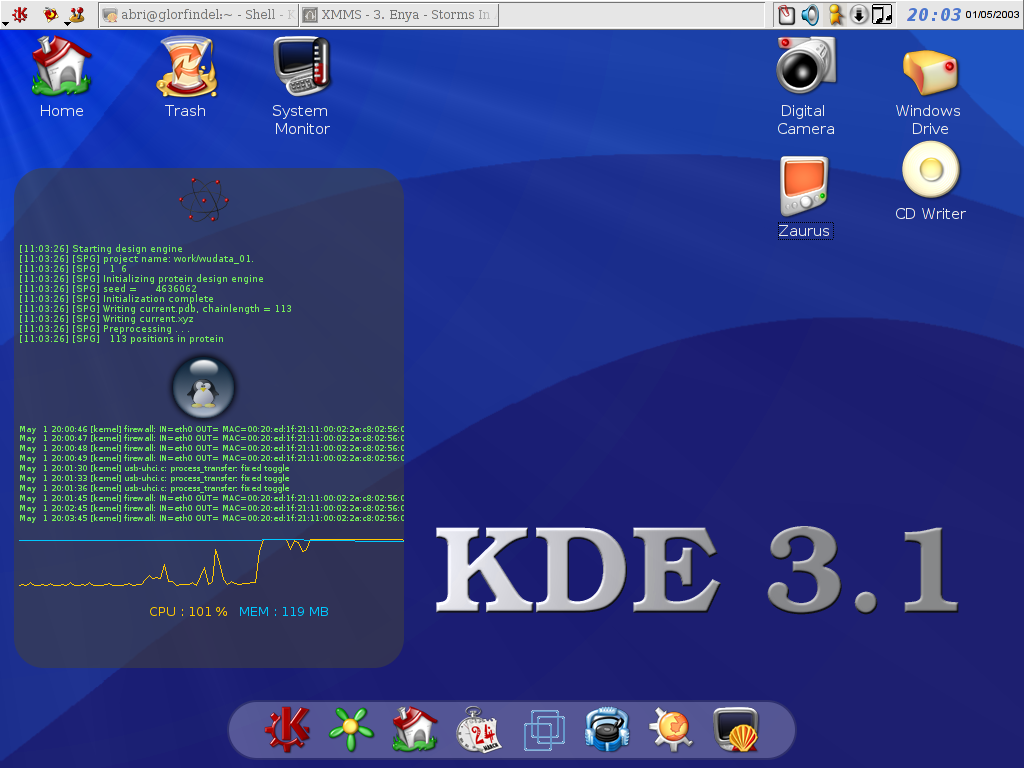Open the Trash desktop icon
This screenshot has height=768, width=1024.
(x=185, y=77)
